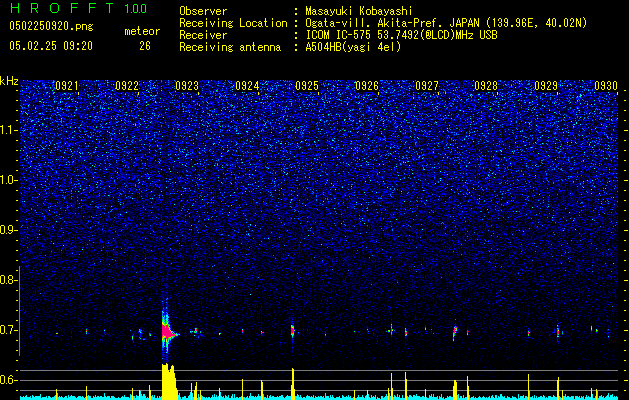Click filename 0502250920.png
Screen dimensions: 629x400
(51, 26)
